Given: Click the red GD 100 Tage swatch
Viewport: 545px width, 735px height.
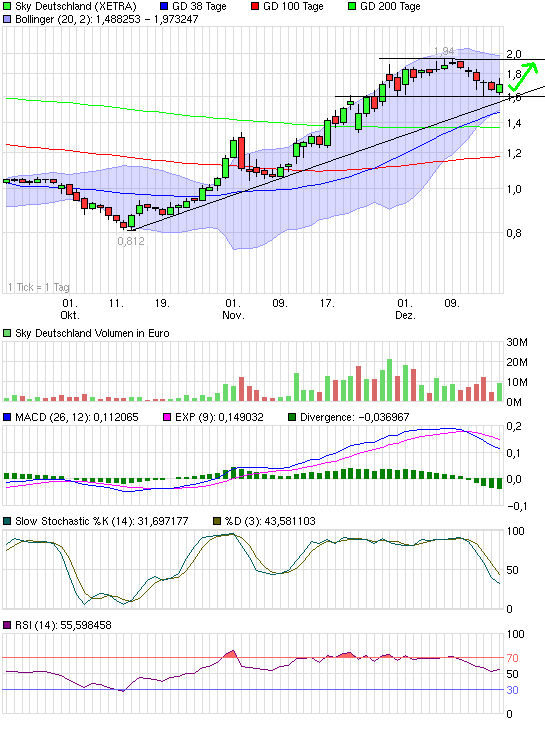Looking at the screenshot, I should pos(255,7).
